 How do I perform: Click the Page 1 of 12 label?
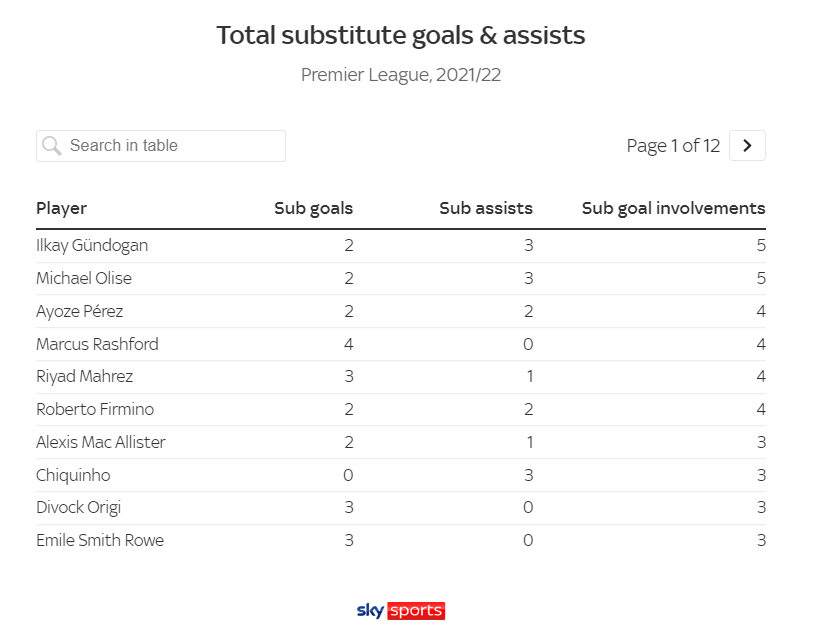coord(672,145)
